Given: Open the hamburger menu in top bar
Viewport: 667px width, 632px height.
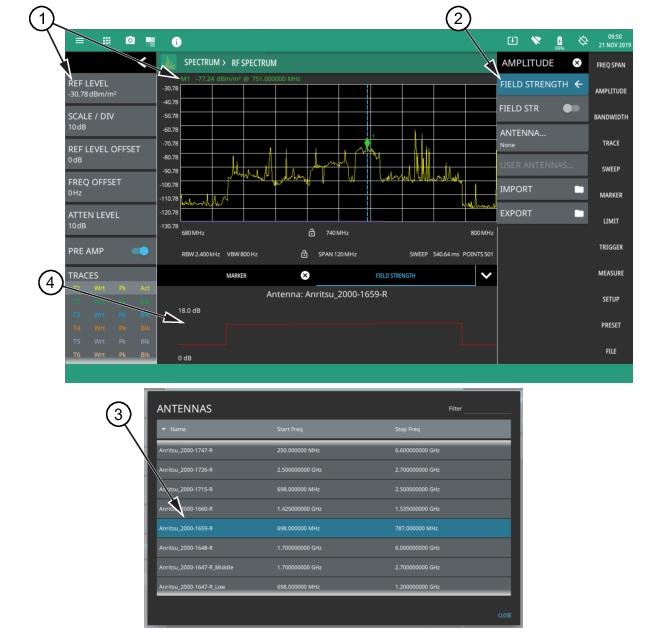Looking at the screenshot, I should 81,42.
